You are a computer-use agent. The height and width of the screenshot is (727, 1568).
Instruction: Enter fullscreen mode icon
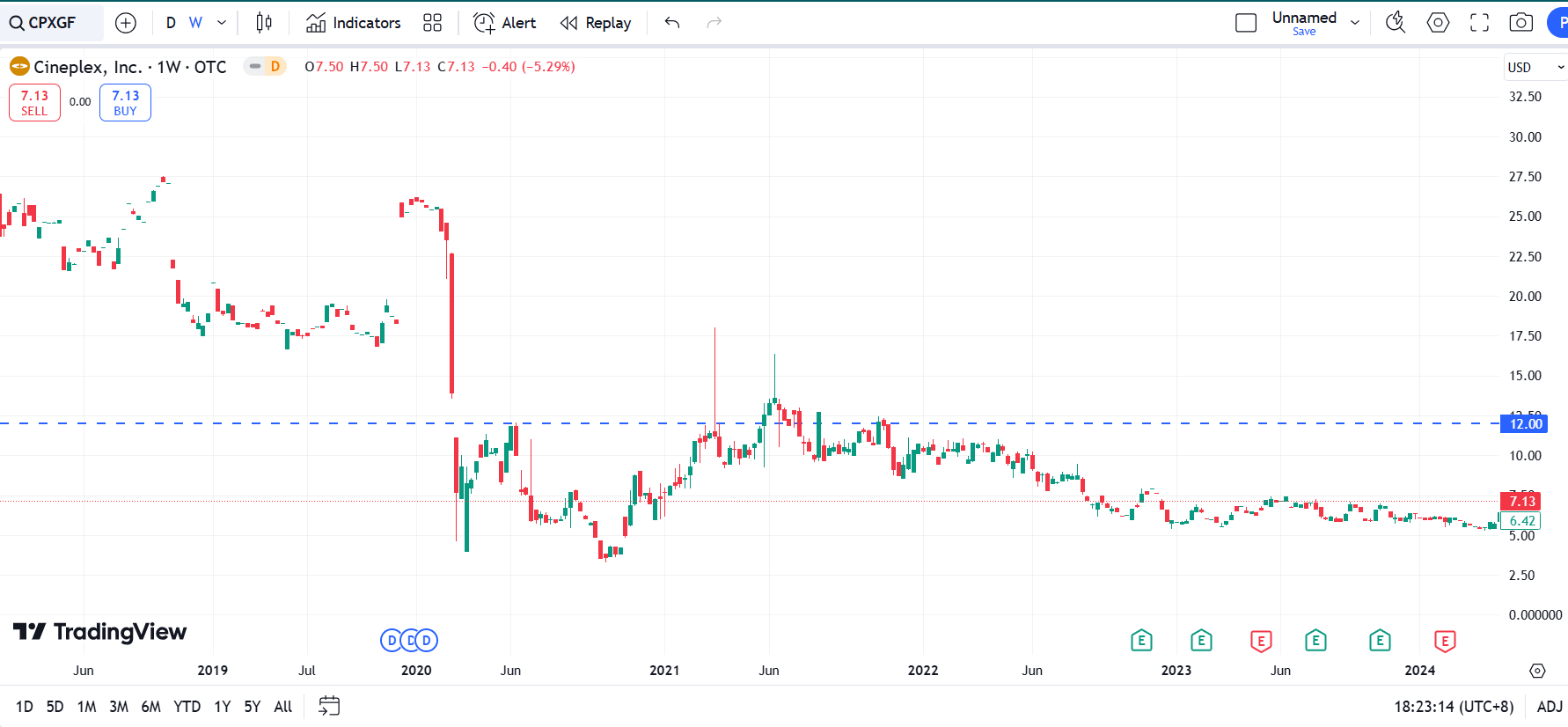[1480, 23]
